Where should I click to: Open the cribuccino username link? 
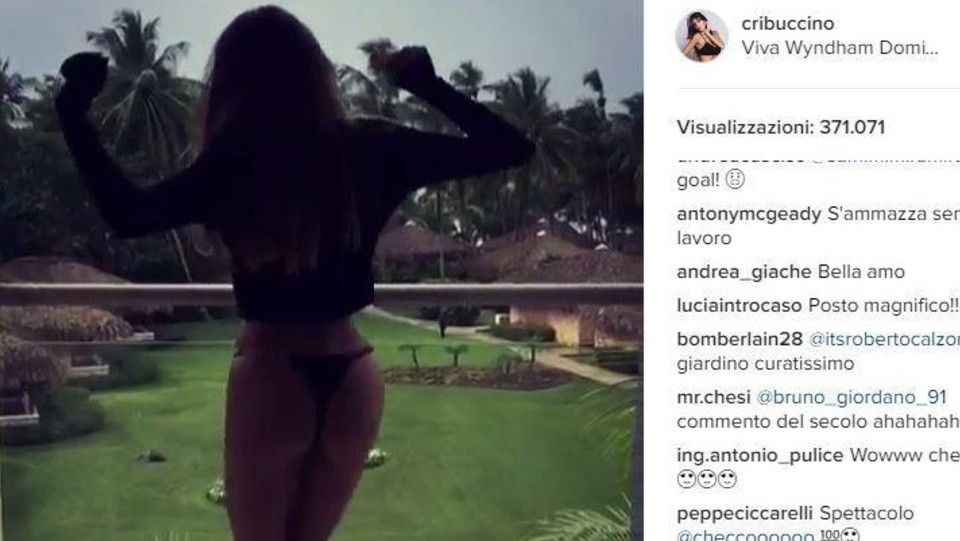[x=787, y=23]
